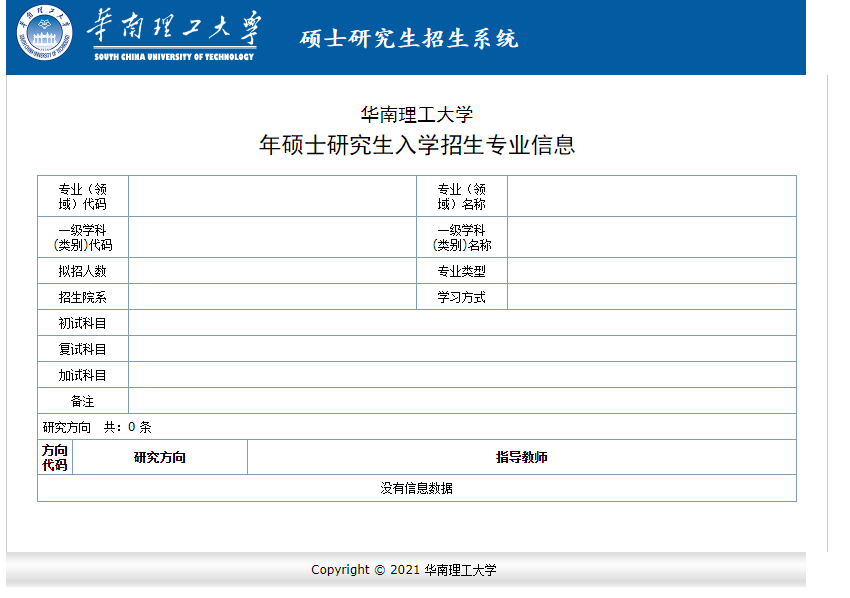This screenshot has width=850, height=598.
Task: Click the 加试科目 row label
Action: tap(82, 375)
